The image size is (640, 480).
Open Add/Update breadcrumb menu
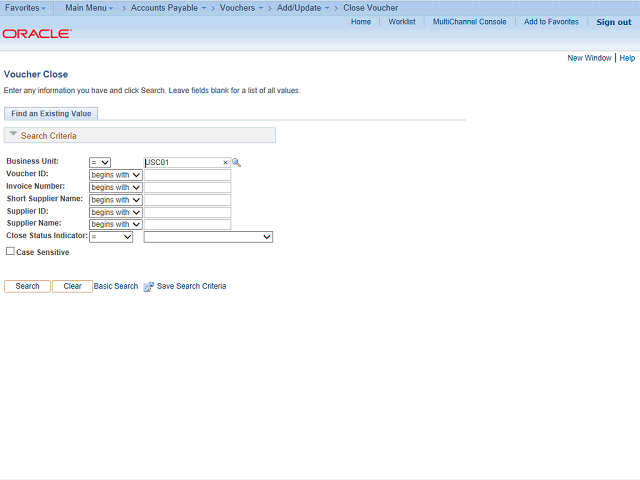point(303,8)
